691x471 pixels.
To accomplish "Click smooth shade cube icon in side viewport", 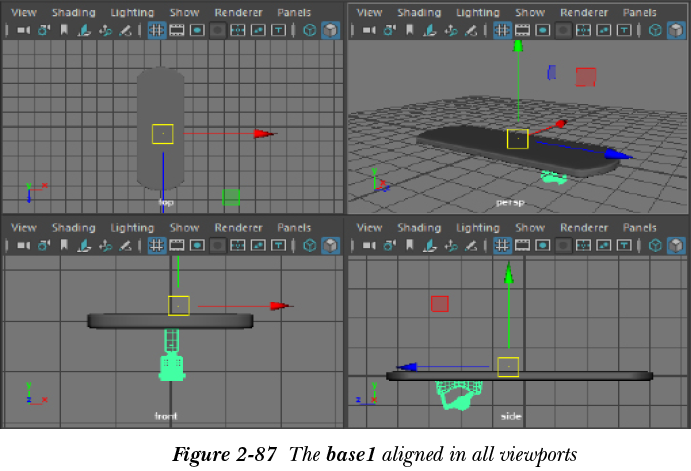I will (675, 246).
